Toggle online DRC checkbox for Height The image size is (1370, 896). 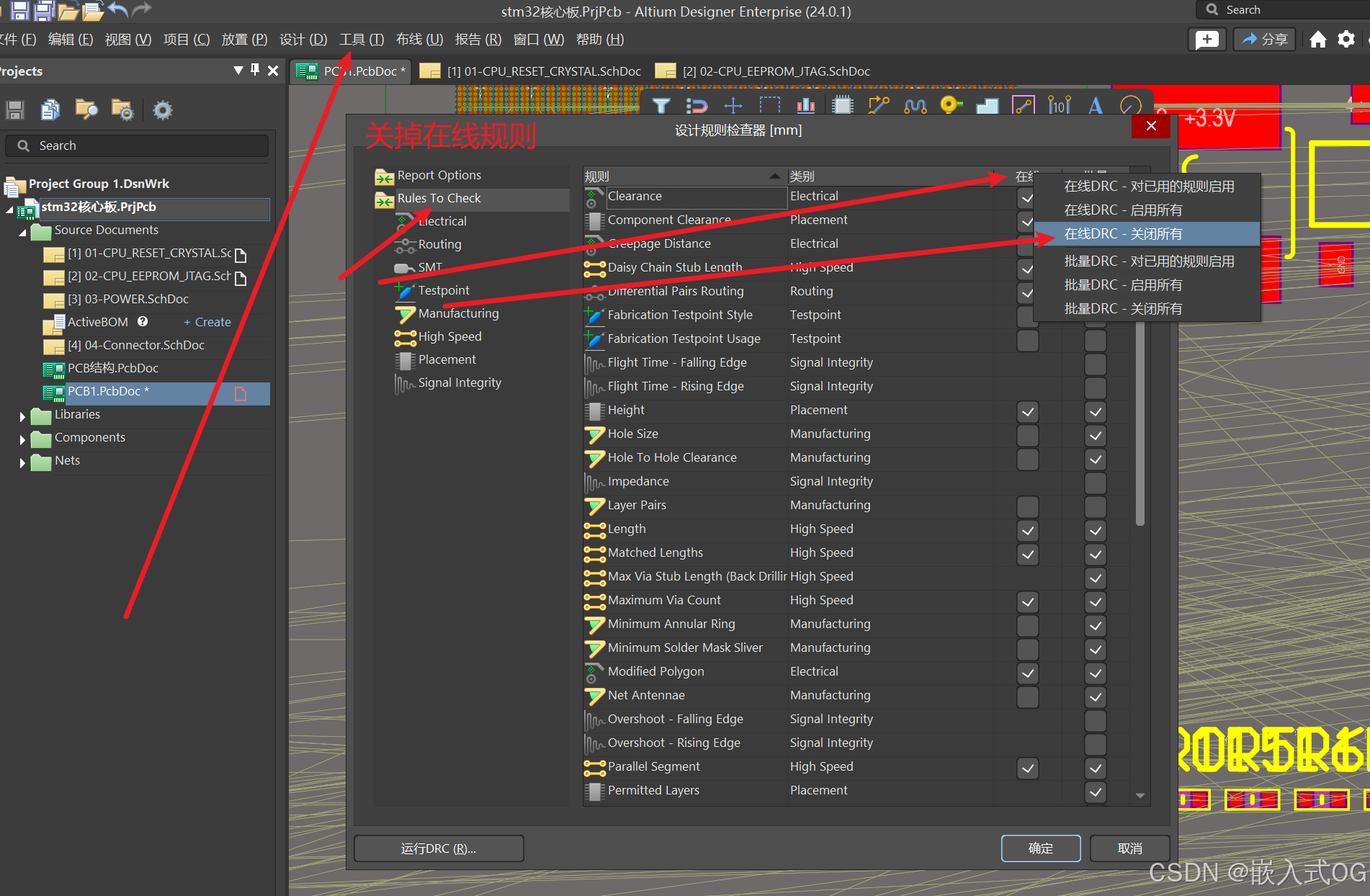click(x=1028, y=412)
